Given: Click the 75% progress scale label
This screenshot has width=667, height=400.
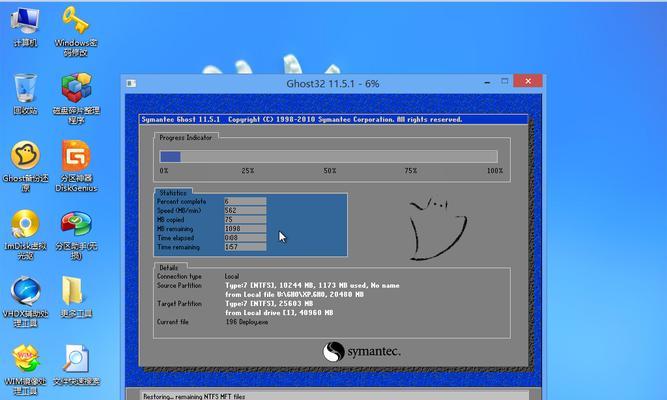Looking at the screenshot, I should click(x=411, y=171).
